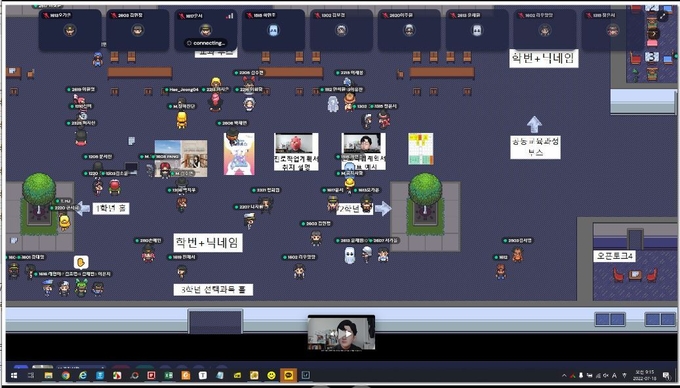The height and width of the screenshot is (388, 680).
Task: Show next participants with the right chevron
Action: point(654,34)
